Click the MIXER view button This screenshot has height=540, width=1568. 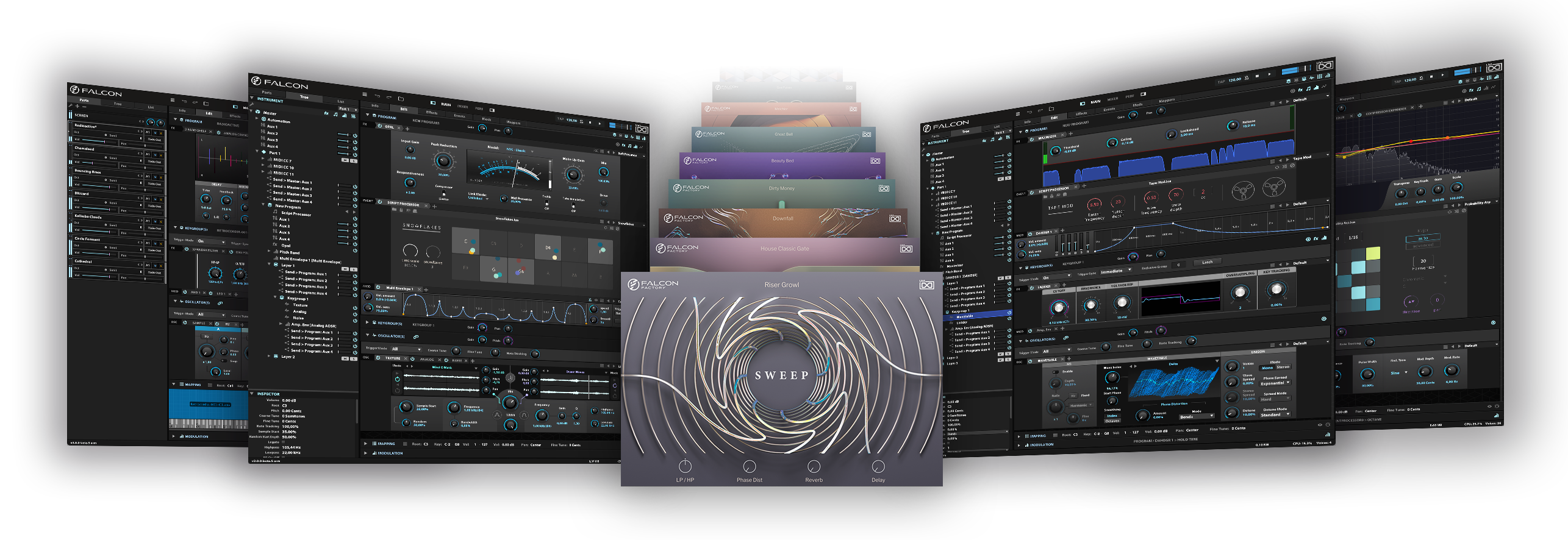[x=462, y=106]
